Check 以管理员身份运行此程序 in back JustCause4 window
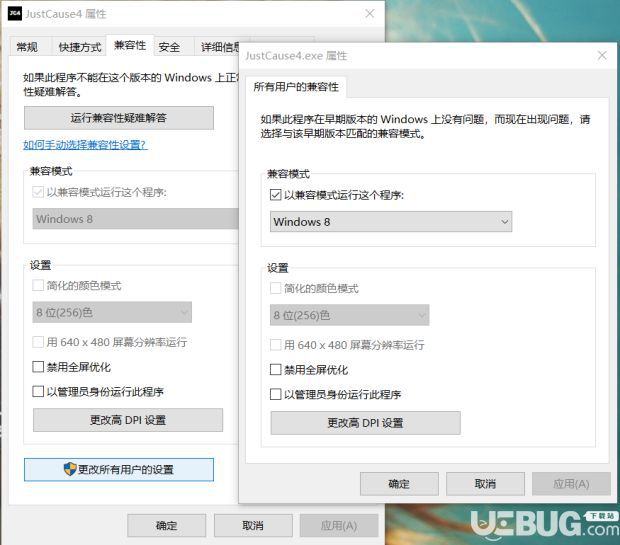Screen dimensions: 620x545 (38, 392)
